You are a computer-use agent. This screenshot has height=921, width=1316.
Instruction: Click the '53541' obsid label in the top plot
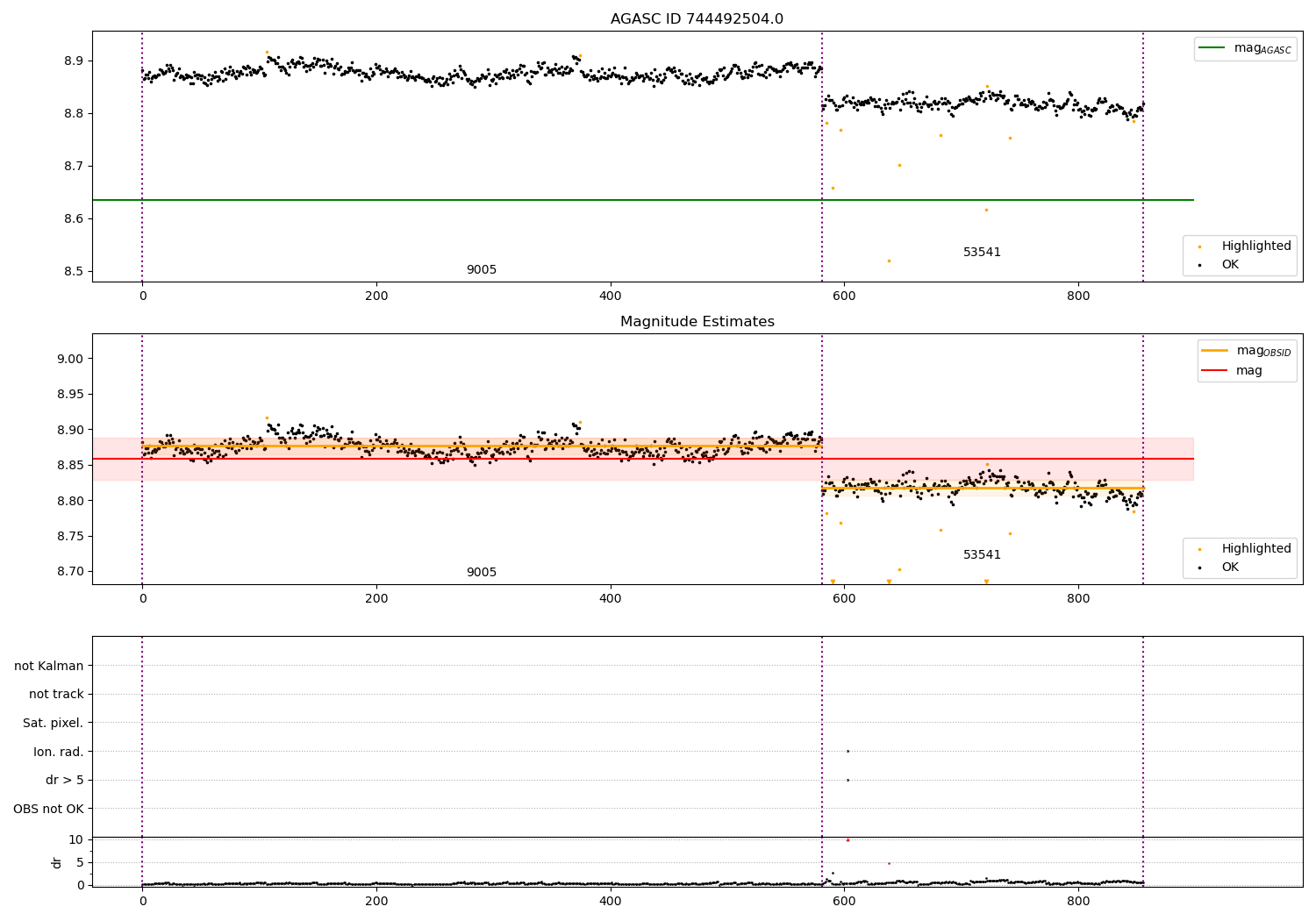coord(982,253)
